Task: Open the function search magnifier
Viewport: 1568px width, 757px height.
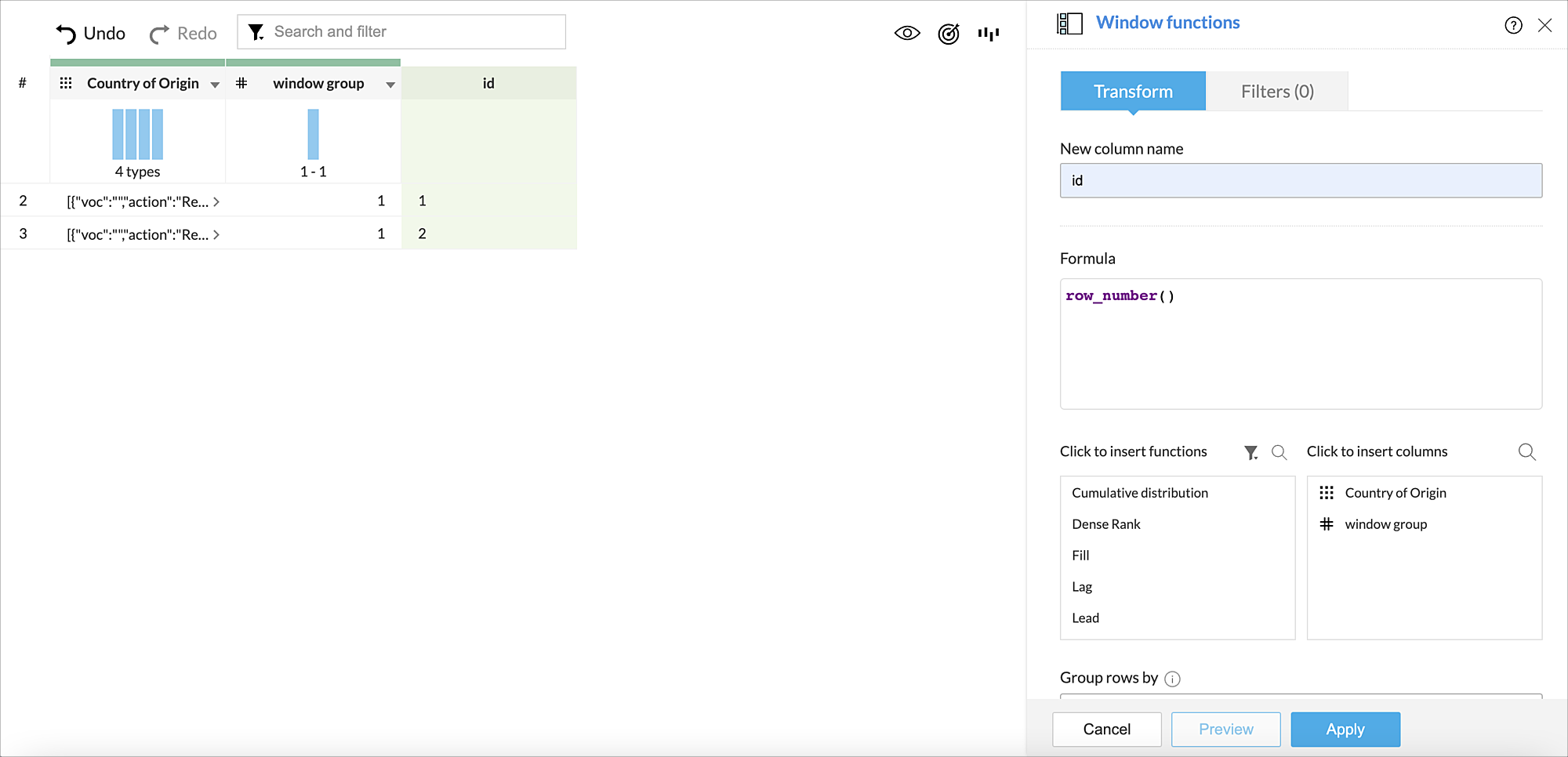Action: coord(1279,452)
